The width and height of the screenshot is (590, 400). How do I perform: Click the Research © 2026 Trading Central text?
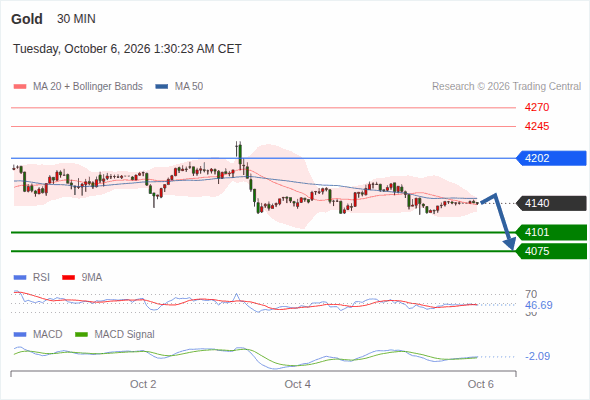pos(506,87)
